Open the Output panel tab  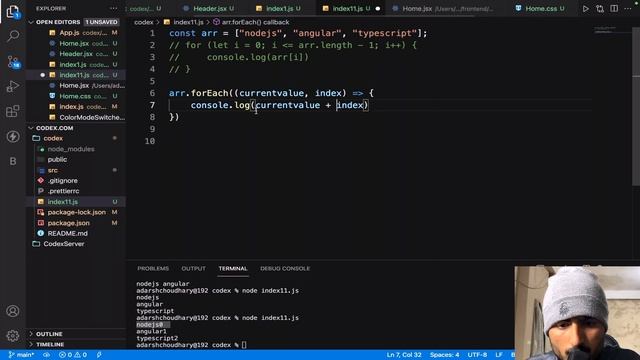pyautogui.click(x=193, y=269)
